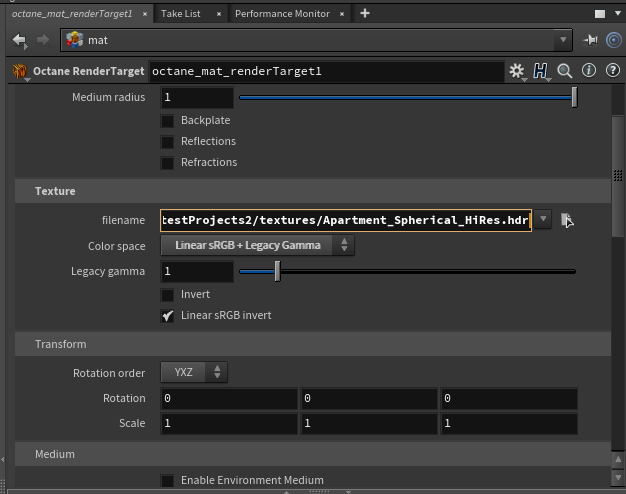The width and height of the screenshot is (626, 494).
Task: Go back with the left arrow
Action: pos(19,40)
